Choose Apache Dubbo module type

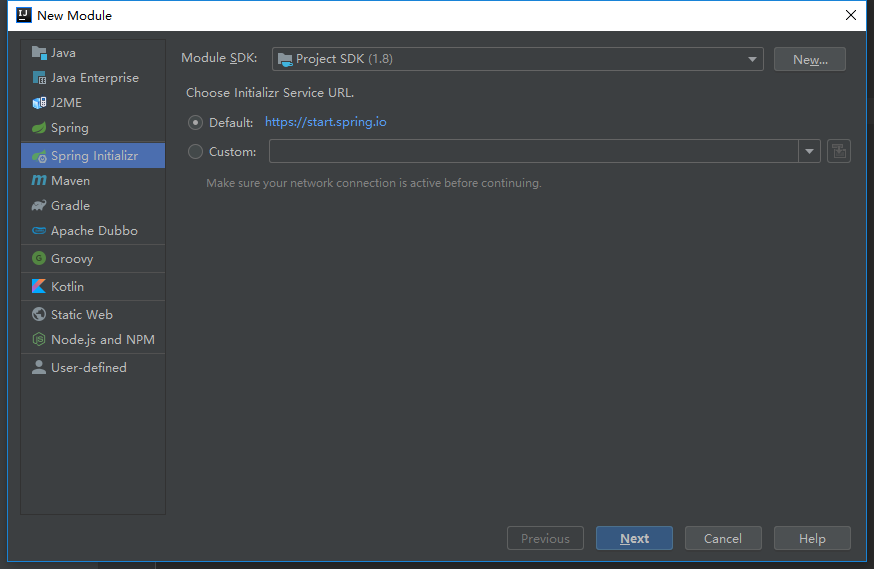[93, 231]
